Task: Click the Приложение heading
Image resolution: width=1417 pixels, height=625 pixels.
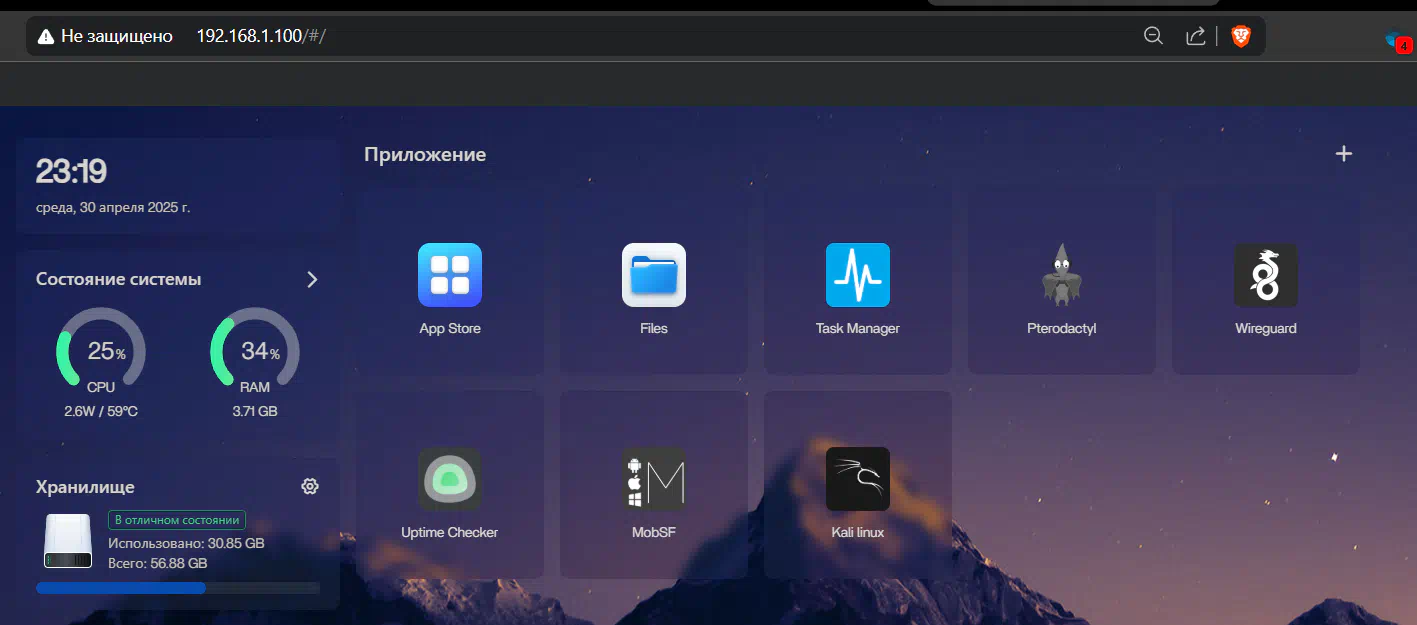Action: tap(425, 155)
